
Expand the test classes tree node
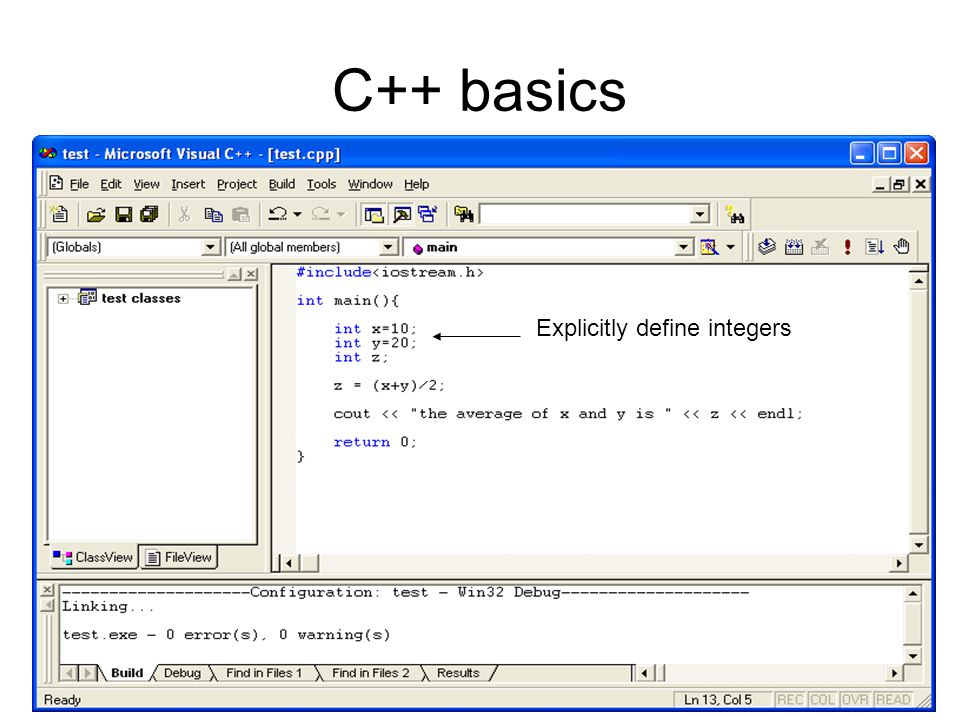coord(62,299)
